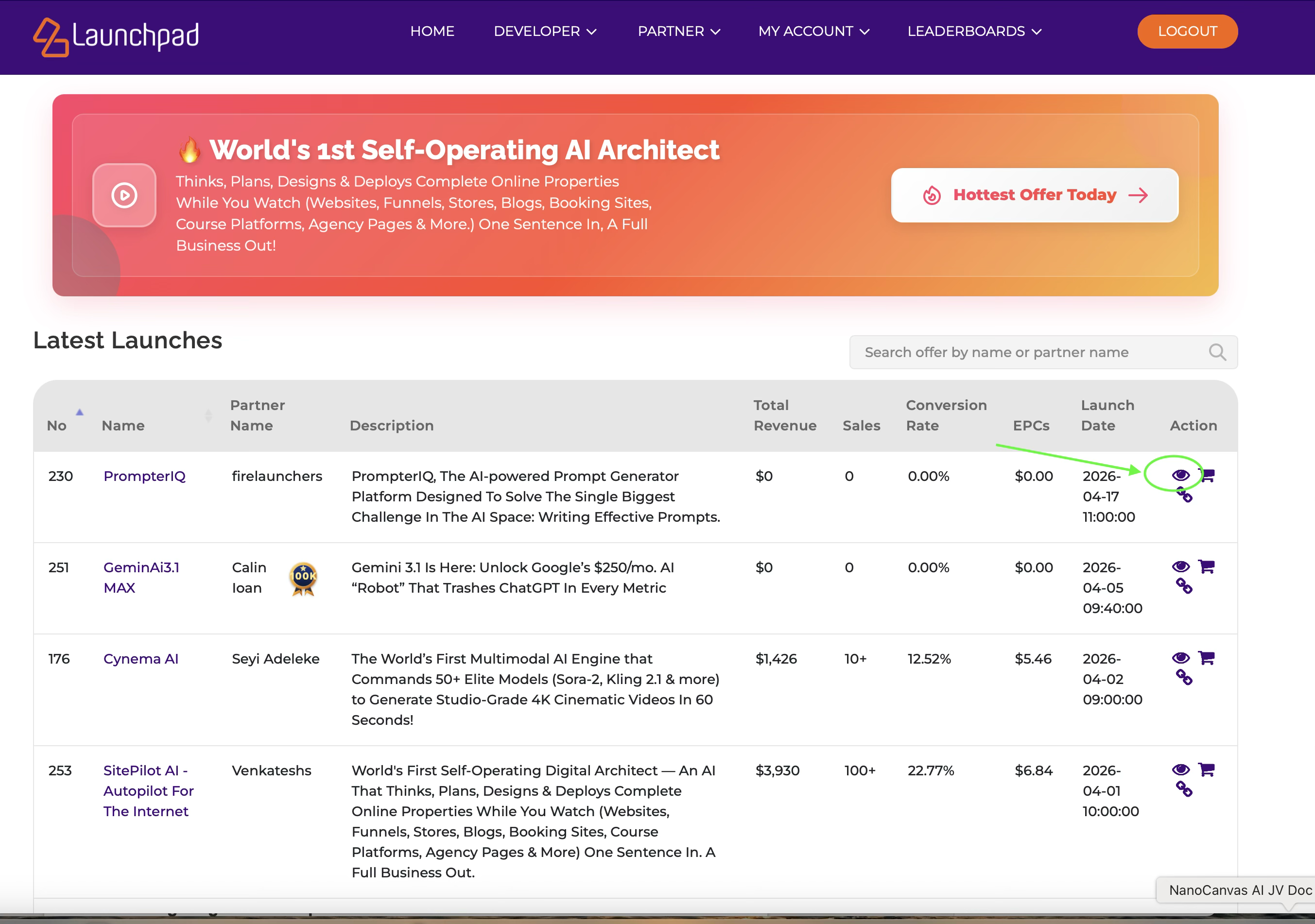Click the Sales column header
Viewport: 1315px width, 924px height.
tap(862, 426)
